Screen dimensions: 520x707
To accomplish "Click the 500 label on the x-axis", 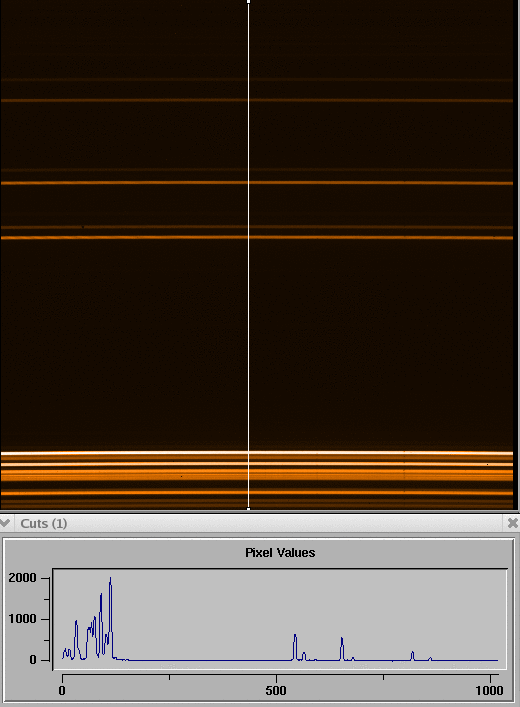I will (x=276, y=690).
